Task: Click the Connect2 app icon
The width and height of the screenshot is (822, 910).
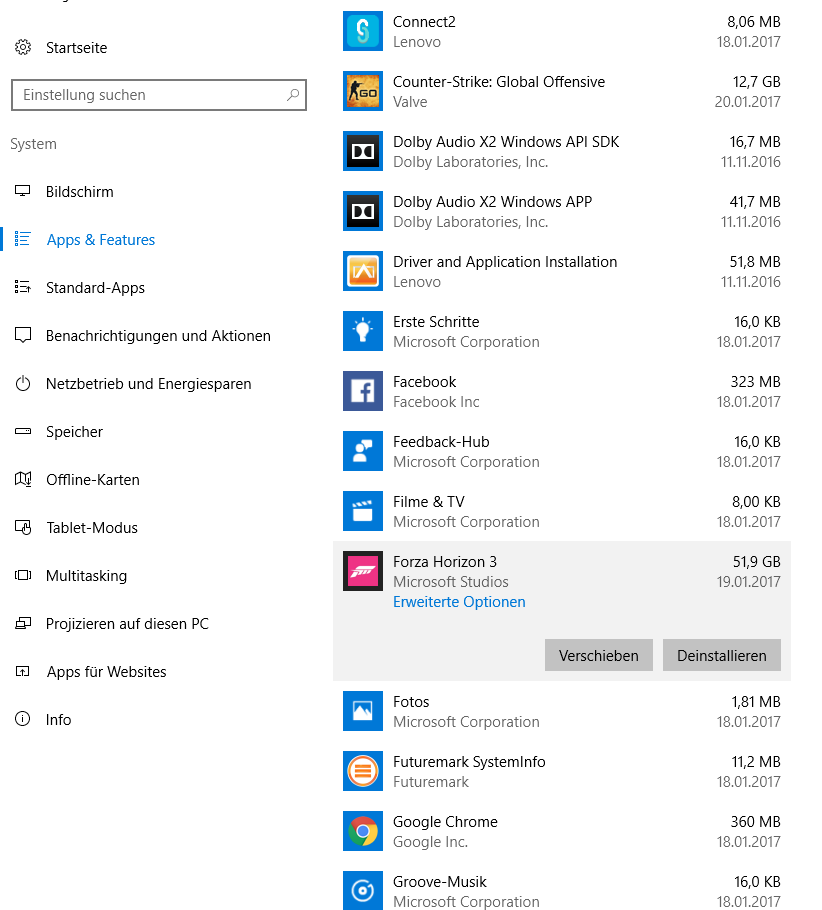Action: pyautogui.click(x=363, y=31)
